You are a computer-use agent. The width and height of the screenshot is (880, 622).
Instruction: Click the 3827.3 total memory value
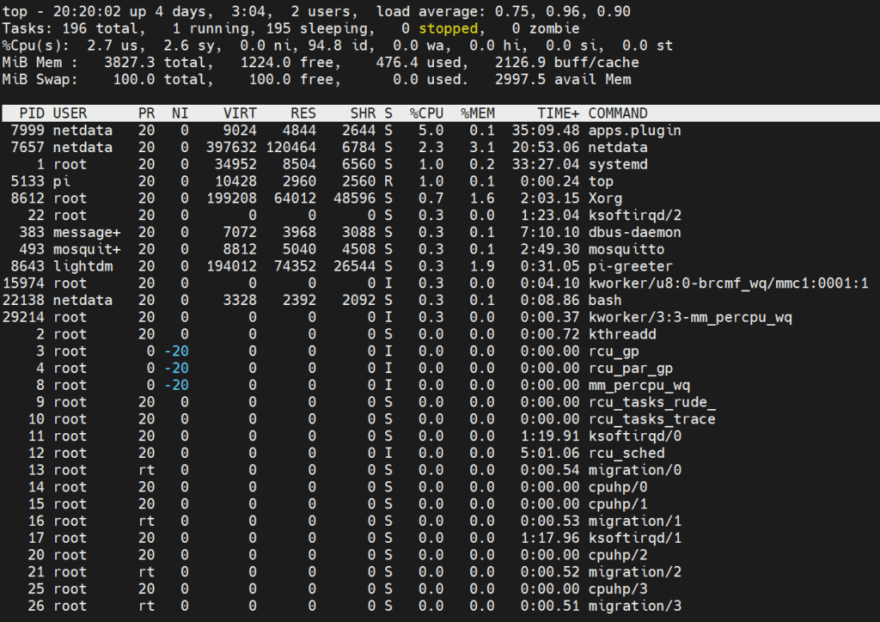click(130, 62)
